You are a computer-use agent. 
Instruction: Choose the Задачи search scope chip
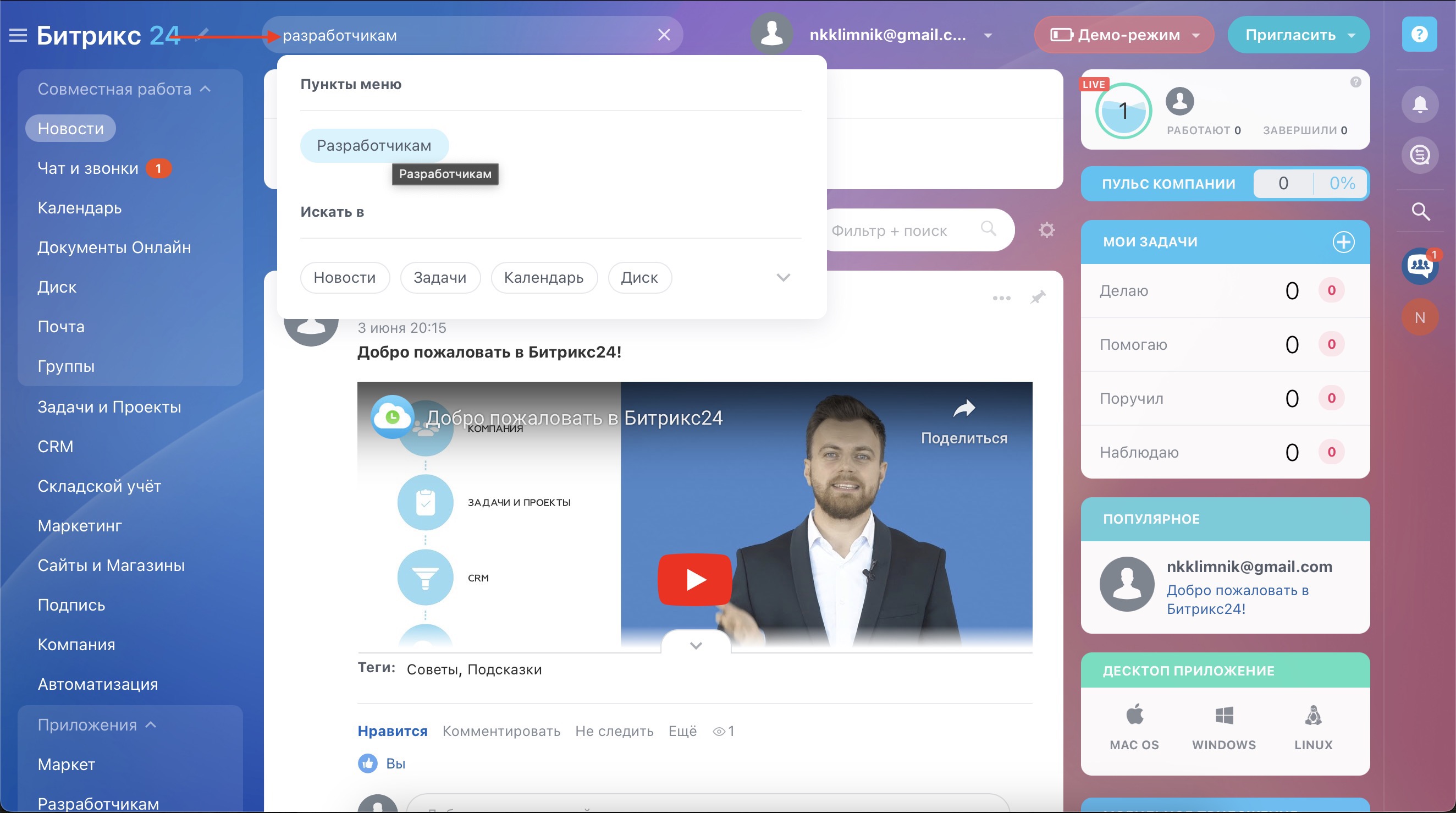click(440, 278)
